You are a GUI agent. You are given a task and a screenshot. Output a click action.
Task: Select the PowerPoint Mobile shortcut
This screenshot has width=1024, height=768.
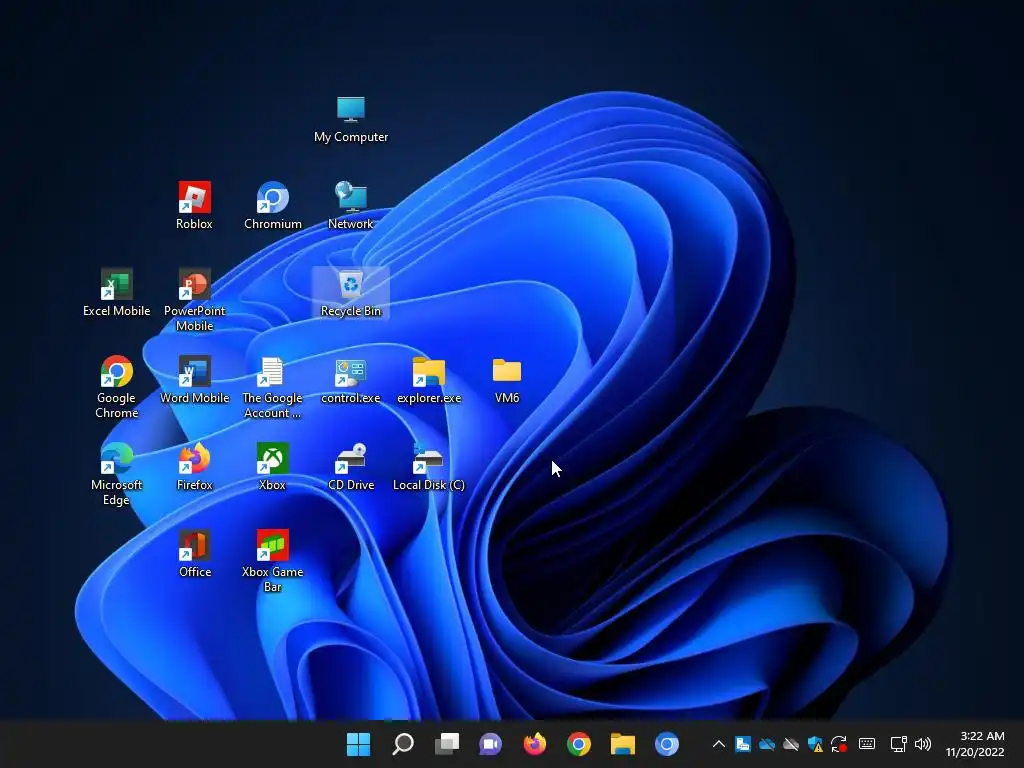pyautogui.click(x=194, y=300)
